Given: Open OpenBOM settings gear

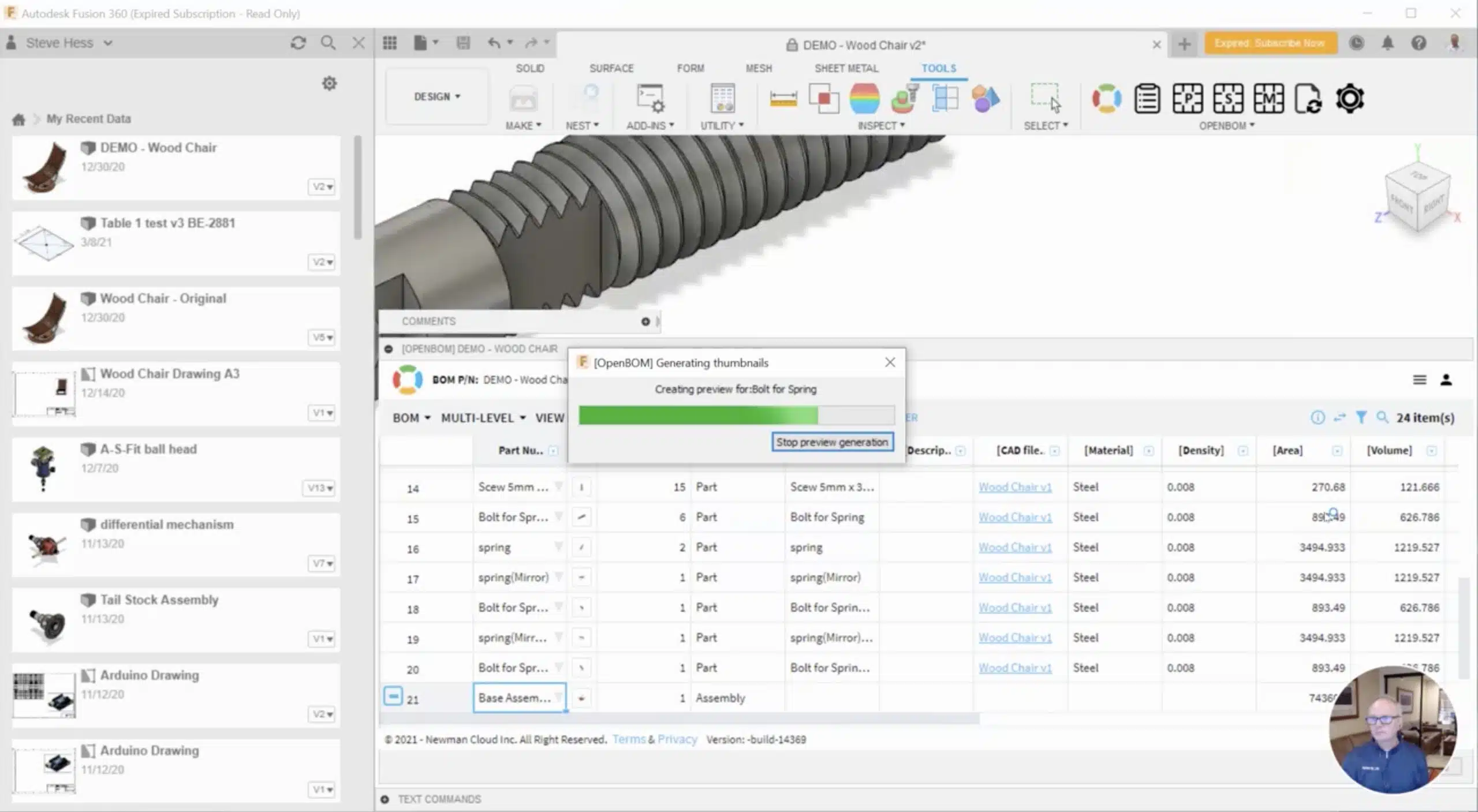Looking at the screenshot, I should pyautogui.click(x=1350, y=99).
